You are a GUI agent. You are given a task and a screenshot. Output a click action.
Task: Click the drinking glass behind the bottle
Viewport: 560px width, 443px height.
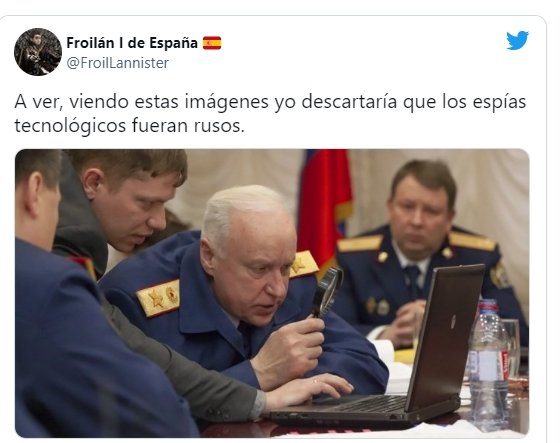pos(513,348)
